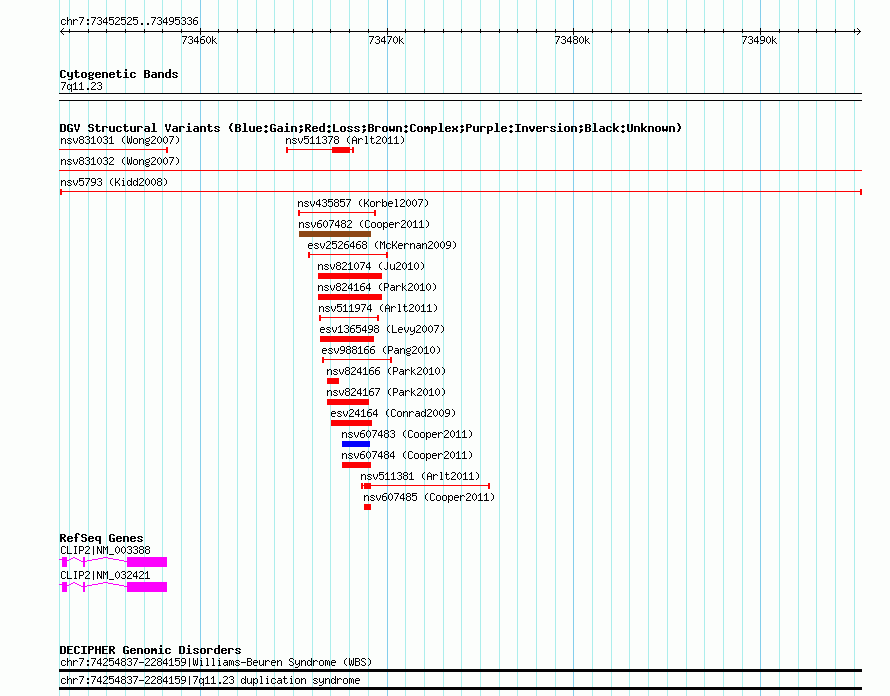Click nsv824167 (Park2010) label
Image resolution: width=890 pixels, height=696 pixels.
pos(386,392)
